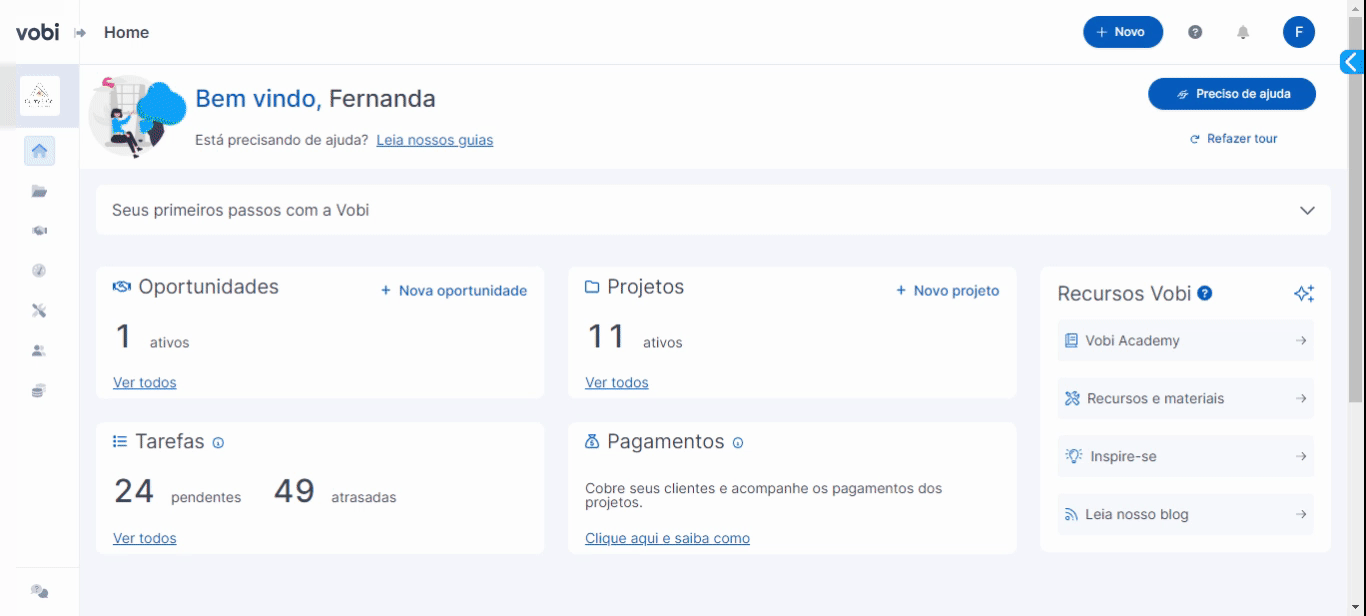Click the Recursos e materiais arrow icon

1301,399
